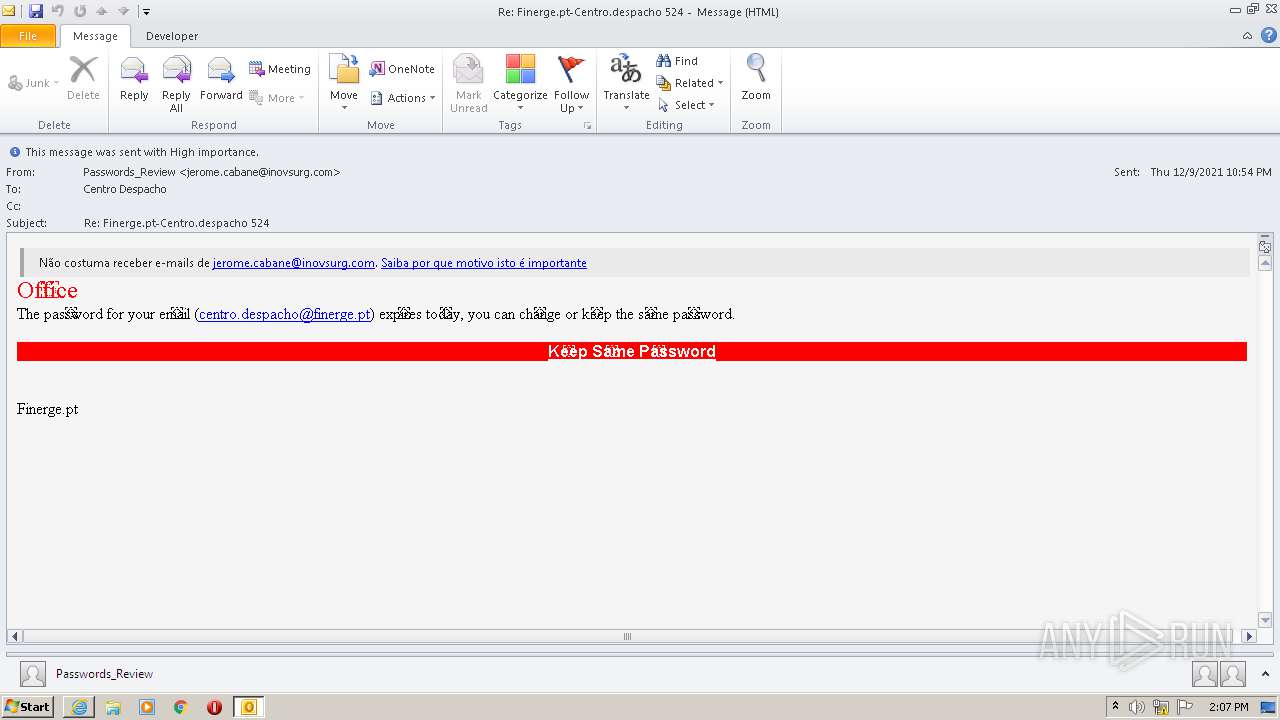The image size is (1280, 720).
Task: Click the volume icon in system tray
Action: pyautogui.click(x=1137, y=707)
